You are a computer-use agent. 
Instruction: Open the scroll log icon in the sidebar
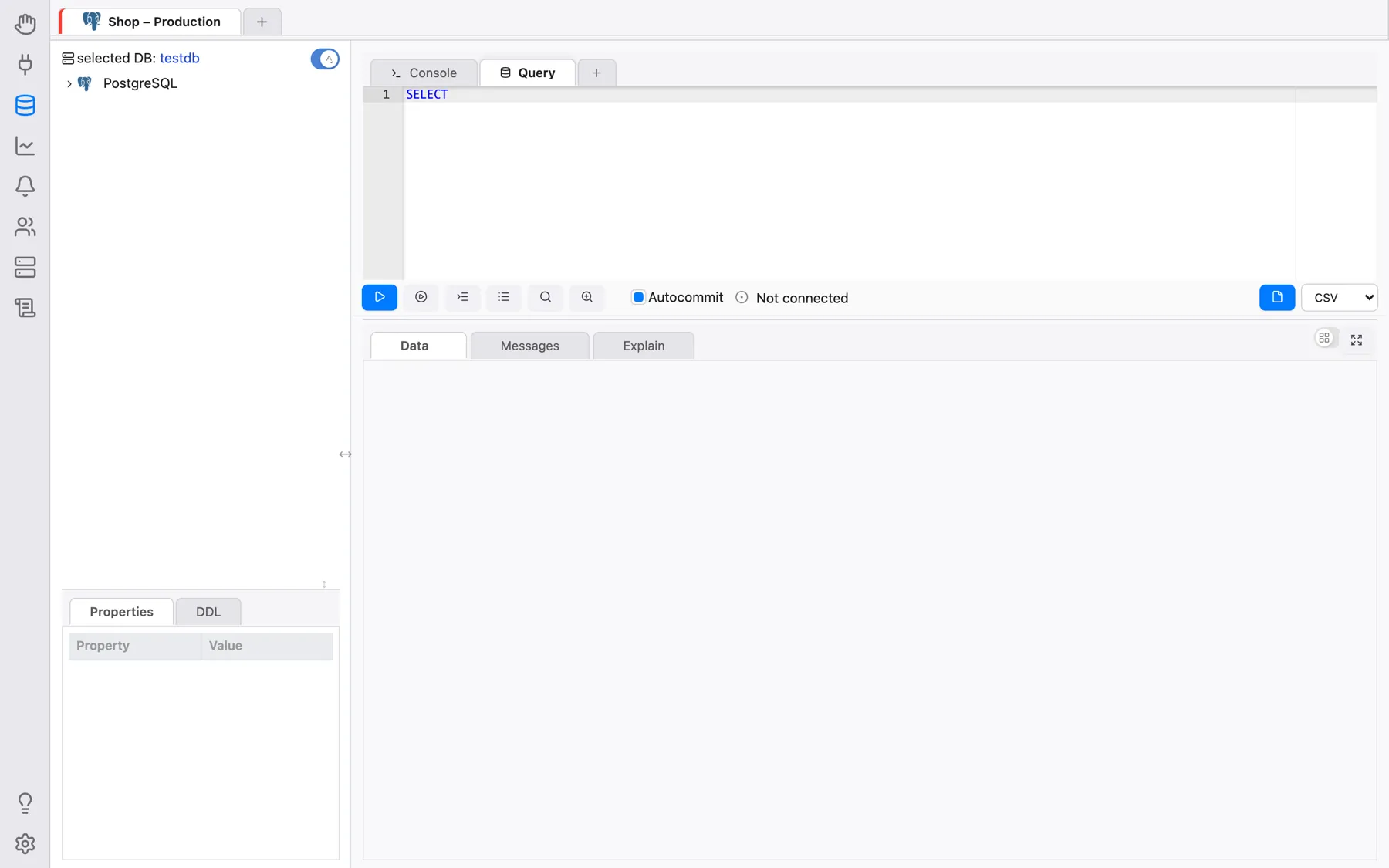[25, 308]
